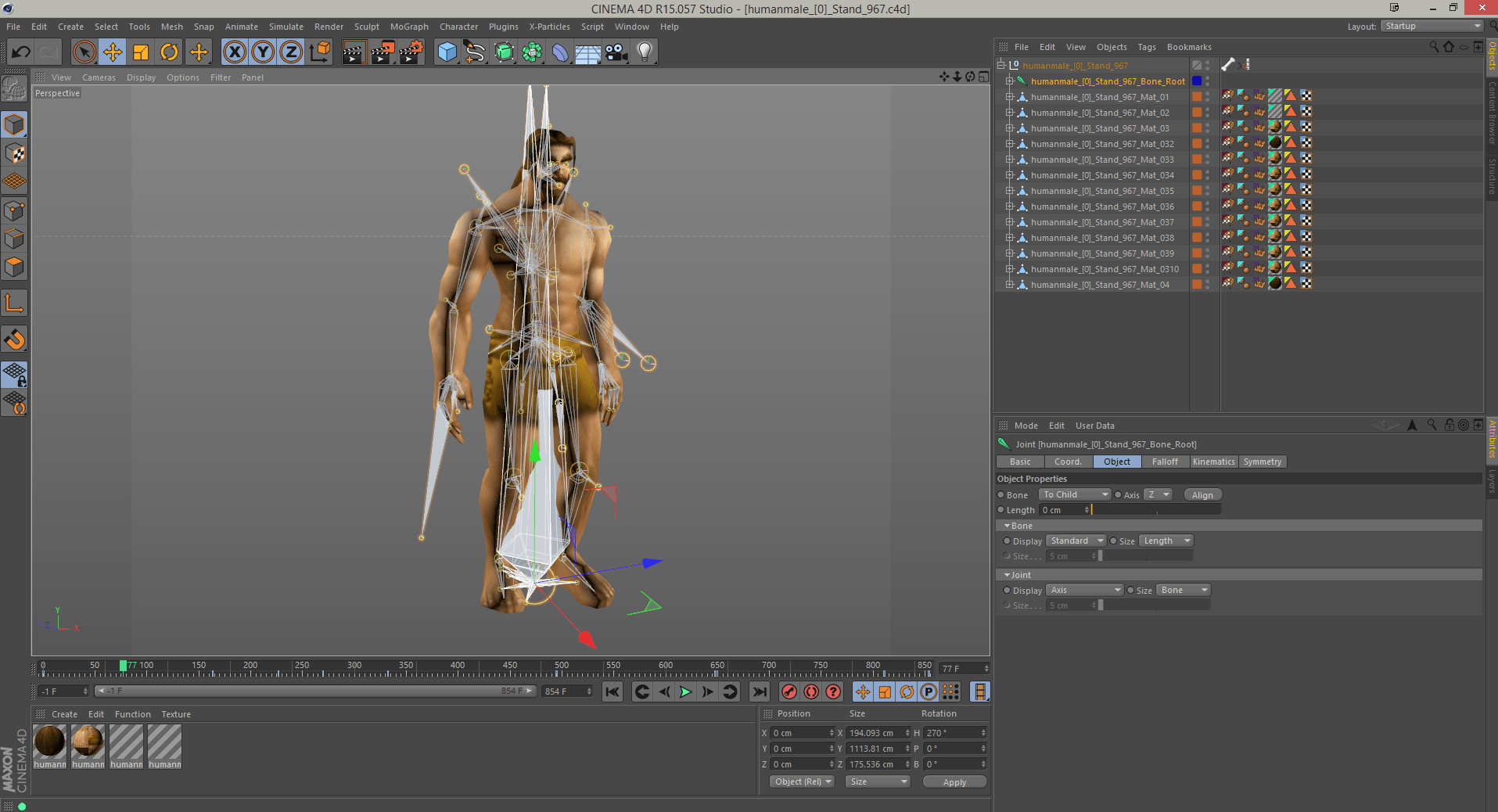
Task: Click the Align button
Action: [1202, 495]
